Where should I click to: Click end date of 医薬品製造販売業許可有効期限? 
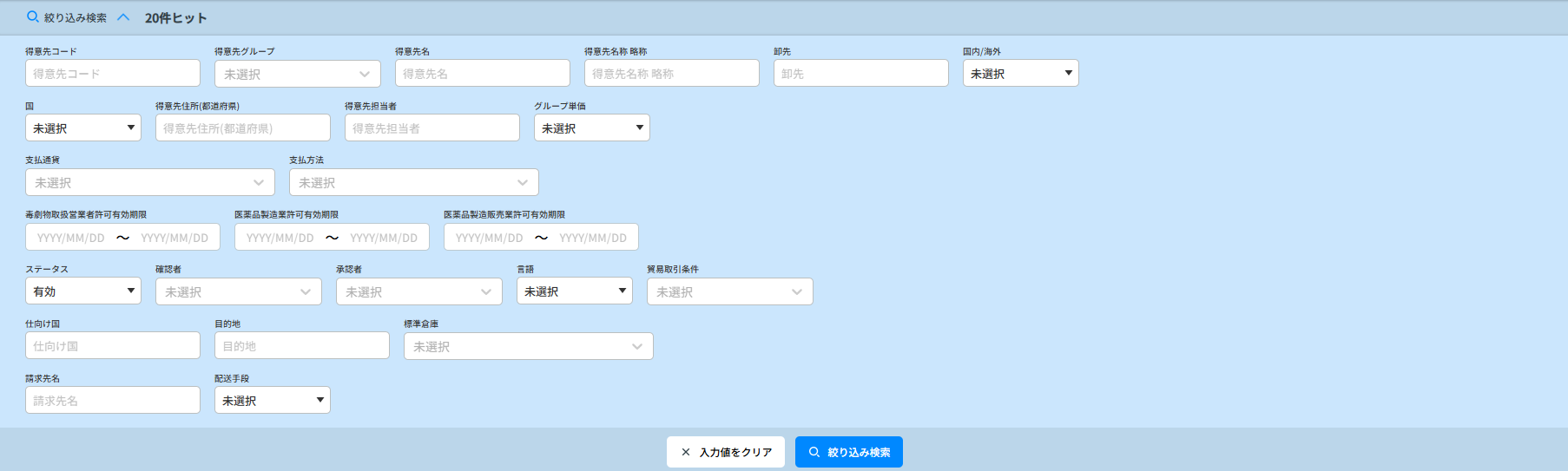(x=592, y=237)
